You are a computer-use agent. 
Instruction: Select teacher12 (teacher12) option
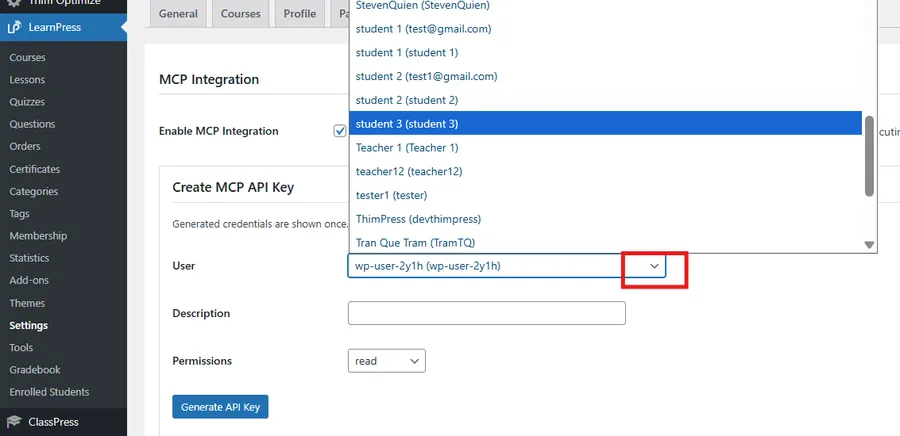[x=606, y=171]
